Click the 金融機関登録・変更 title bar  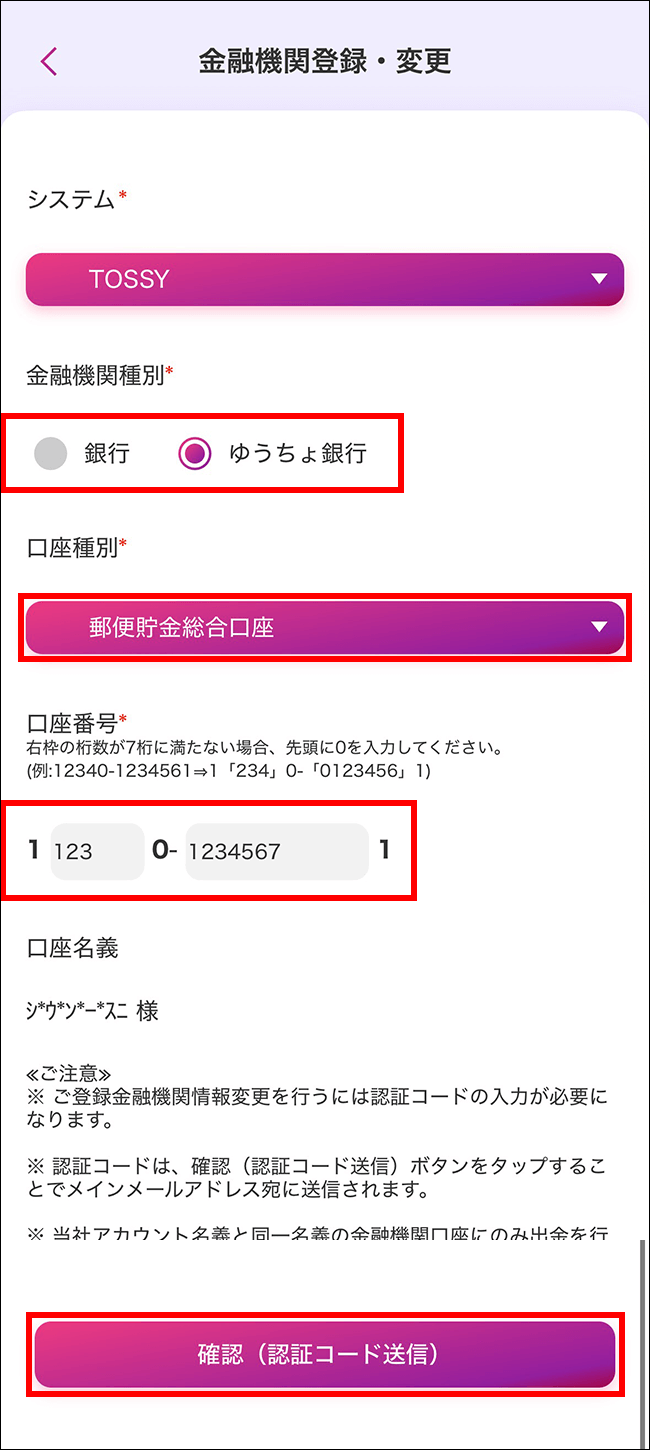(324, 61)
